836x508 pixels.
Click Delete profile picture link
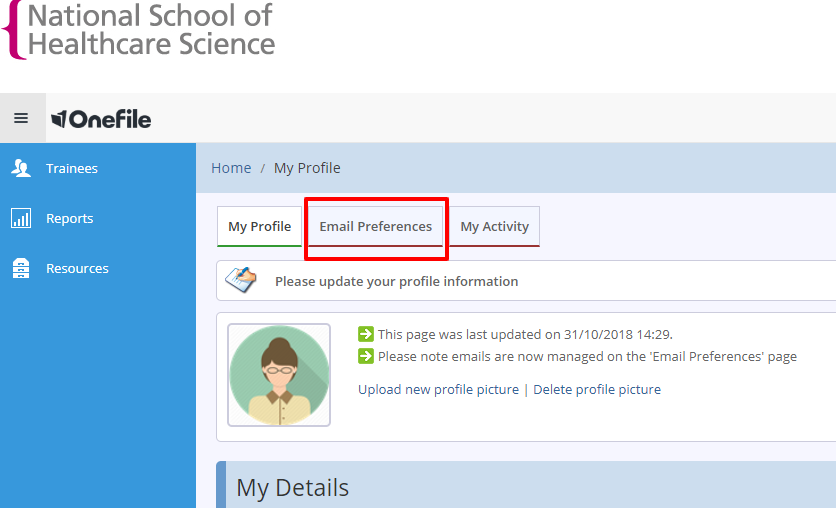click(x=597, y=389)
